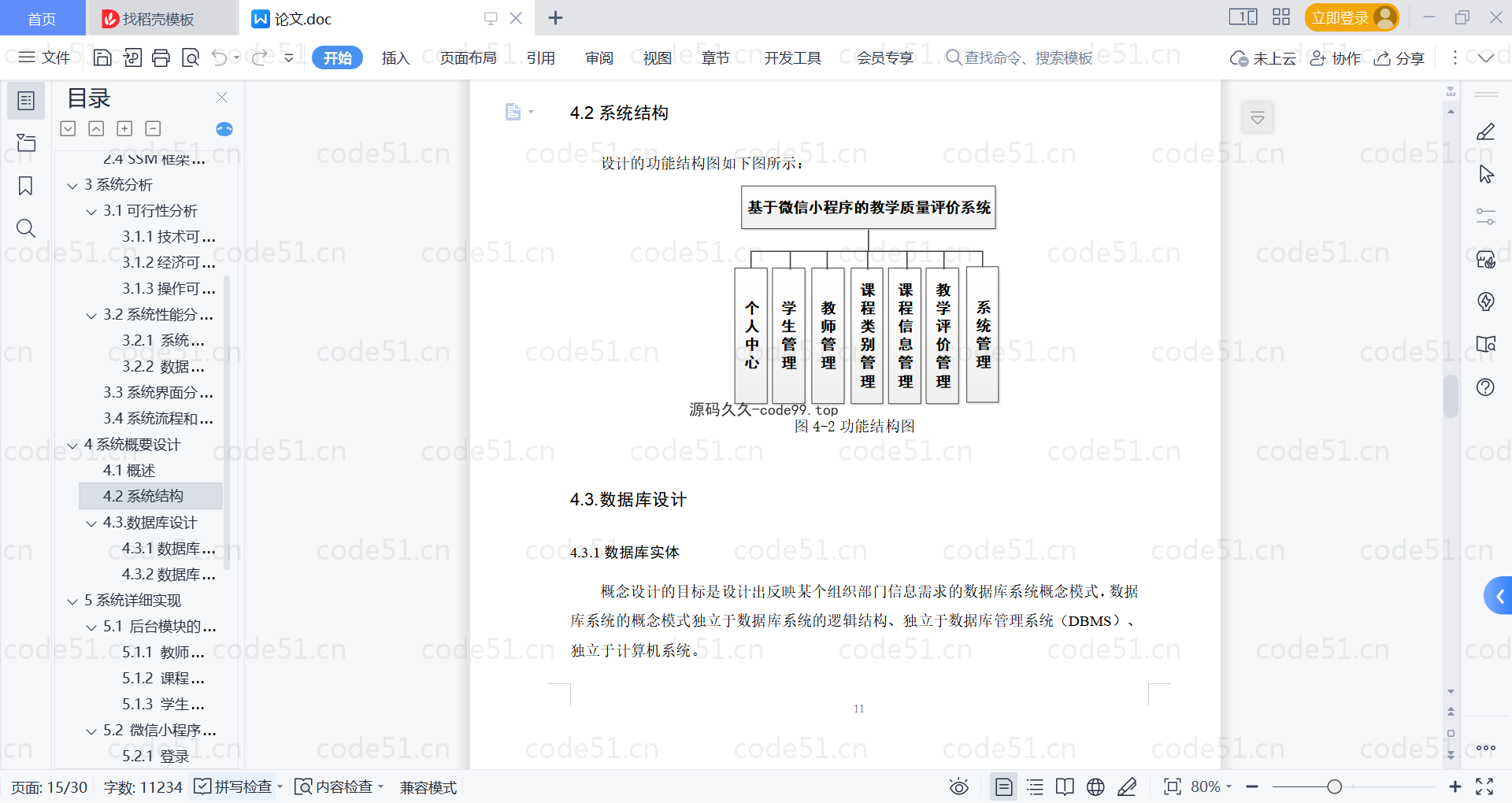Click the zoom slider handle
This screenshot has width=1512, height=803.
pos(1334,786)
